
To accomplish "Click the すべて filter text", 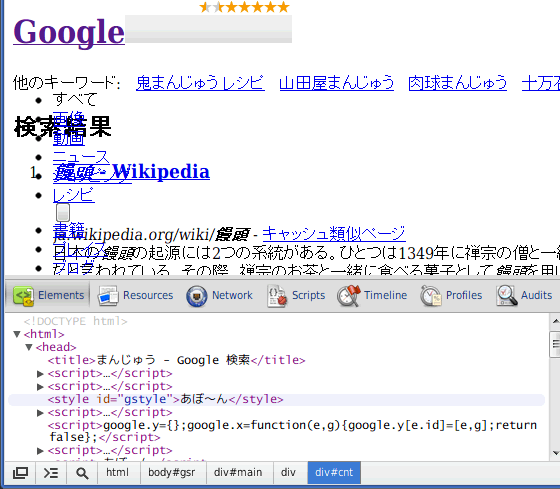I will coord(75,99).
